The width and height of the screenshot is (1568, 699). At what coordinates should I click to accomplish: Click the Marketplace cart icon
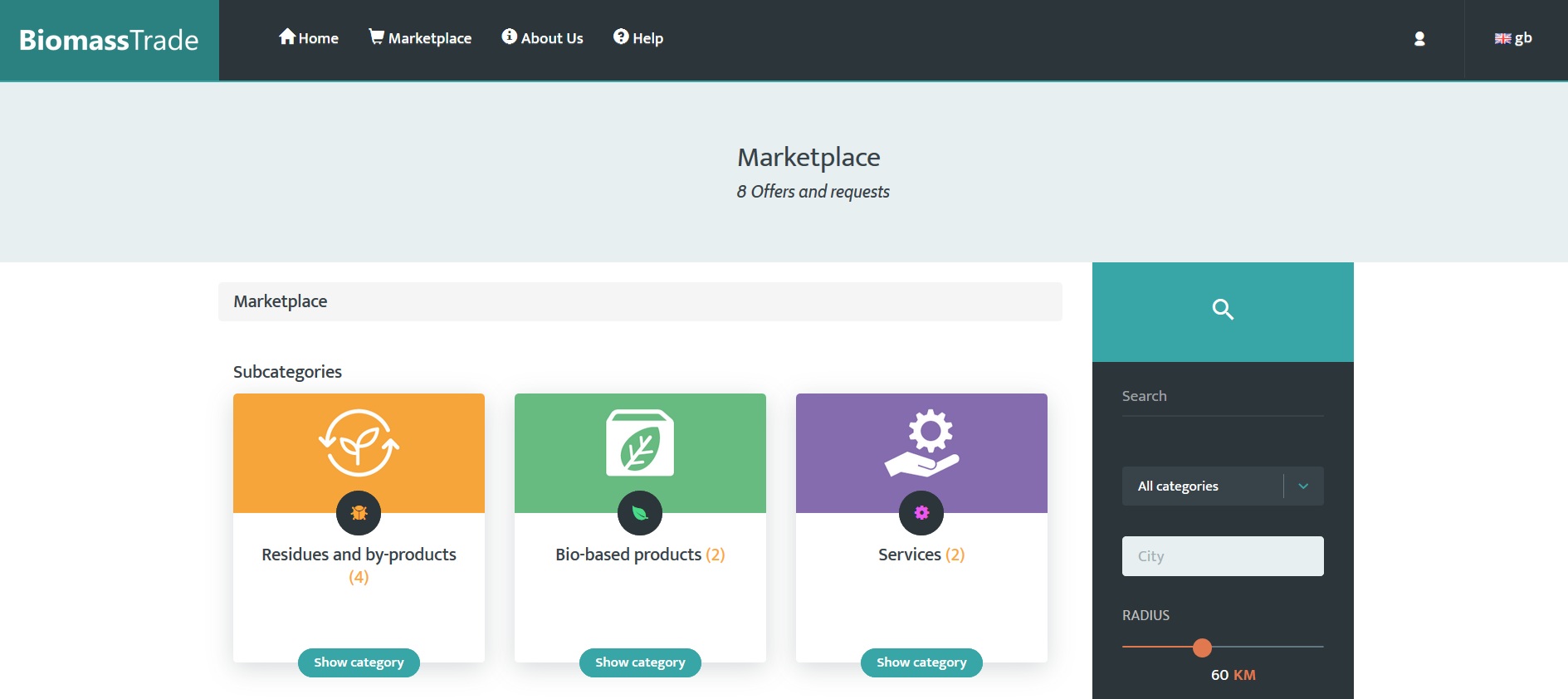coord(377,37)
